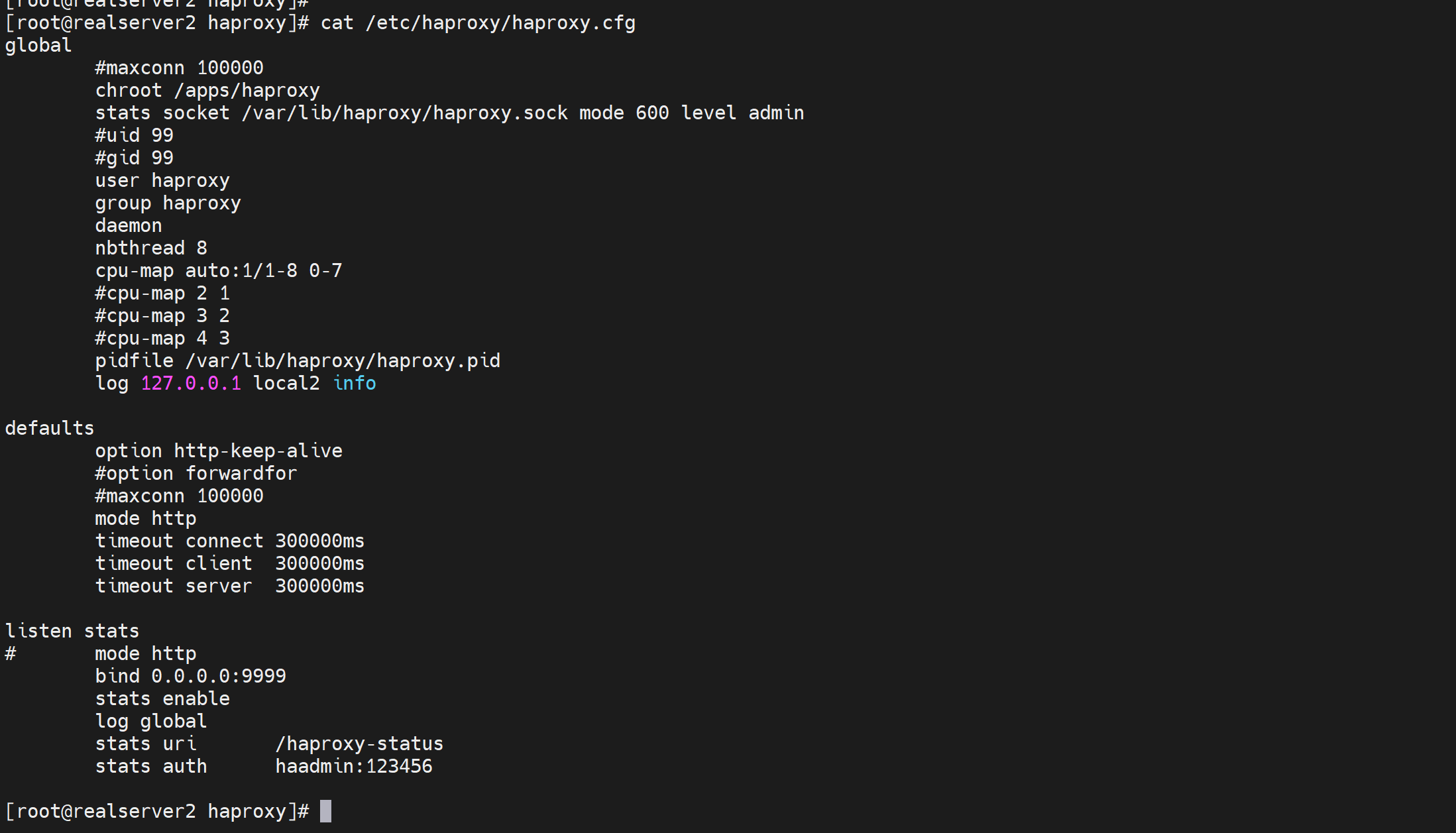Click the "listen stats" section header
Image resolution: width=1456 pixels, height=833 pixels.
(72, 631)
